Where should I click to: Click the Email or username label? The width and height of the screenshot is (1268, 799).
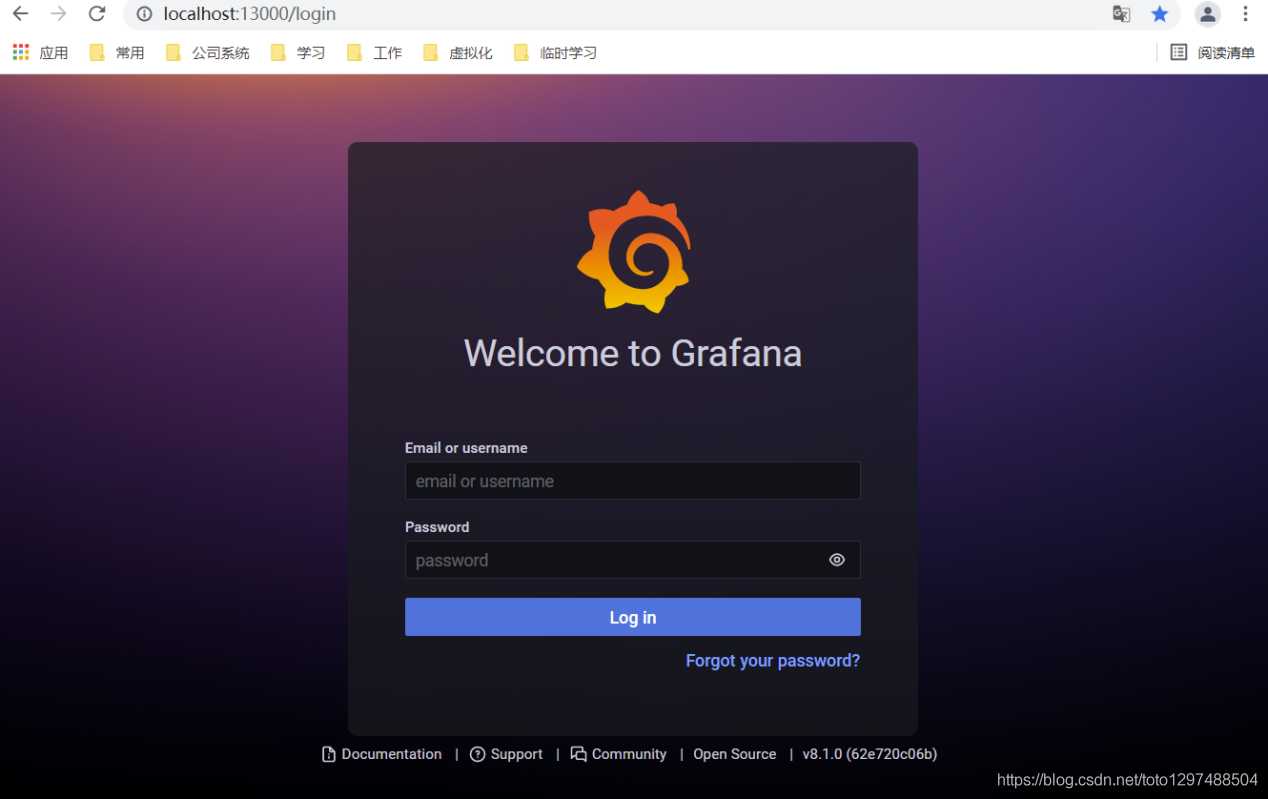pyautogui.click(x=466, y=448)
